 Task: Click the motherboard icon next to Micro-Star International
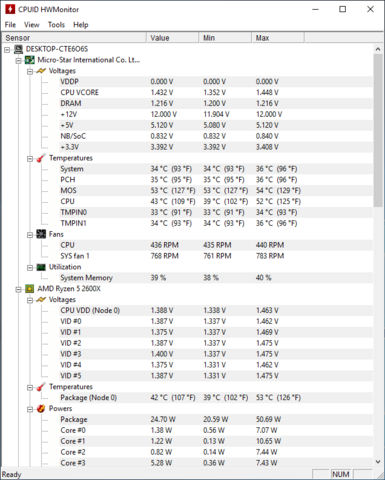coord(30,60)
